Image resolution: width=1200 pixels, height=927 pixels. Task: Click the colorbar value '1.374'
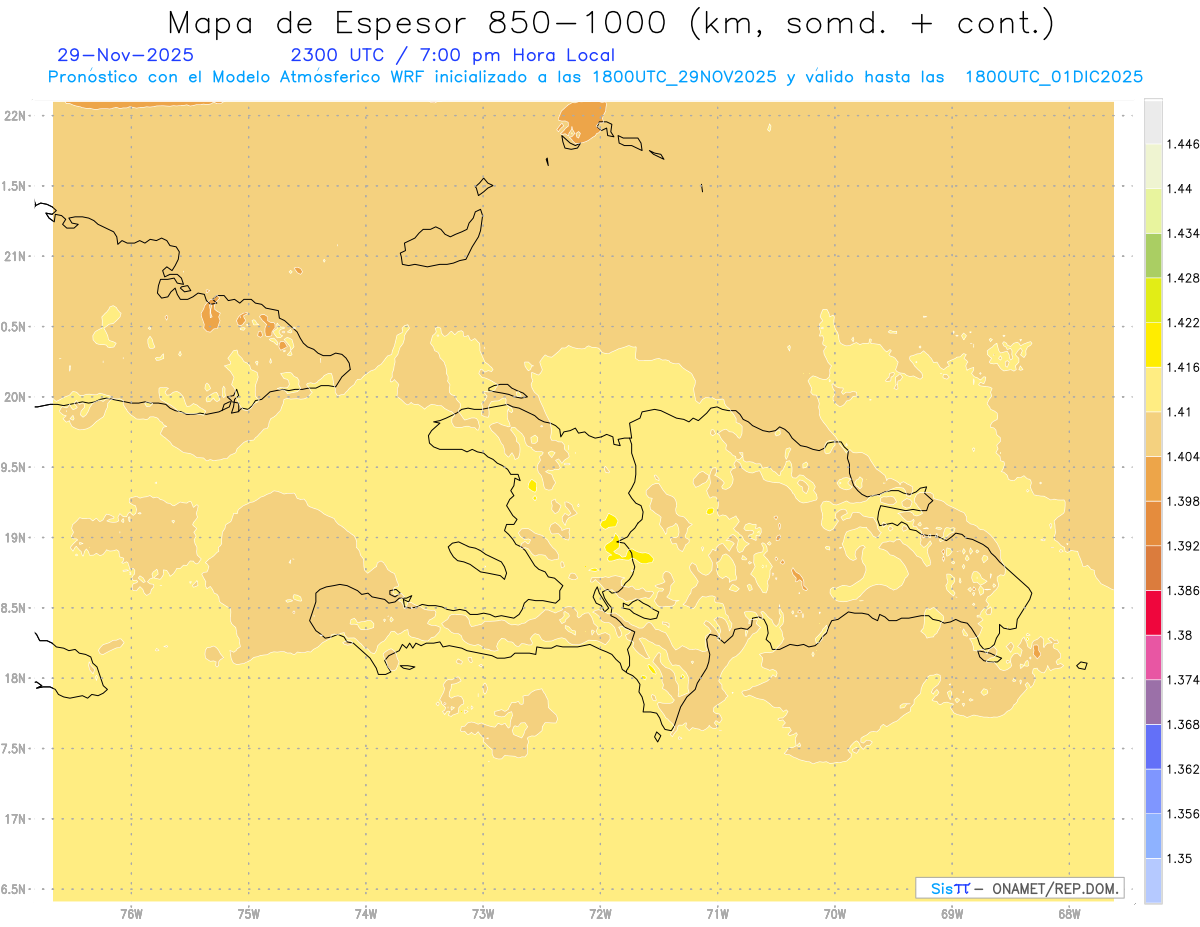(1183, 680)
